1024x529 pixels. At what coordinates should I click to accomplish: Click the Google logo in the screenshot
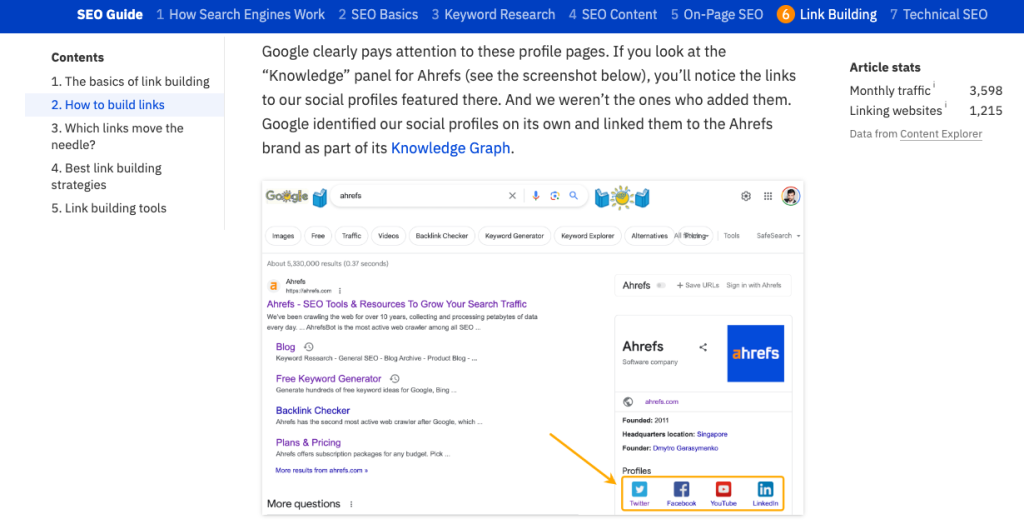coord(287,196)
